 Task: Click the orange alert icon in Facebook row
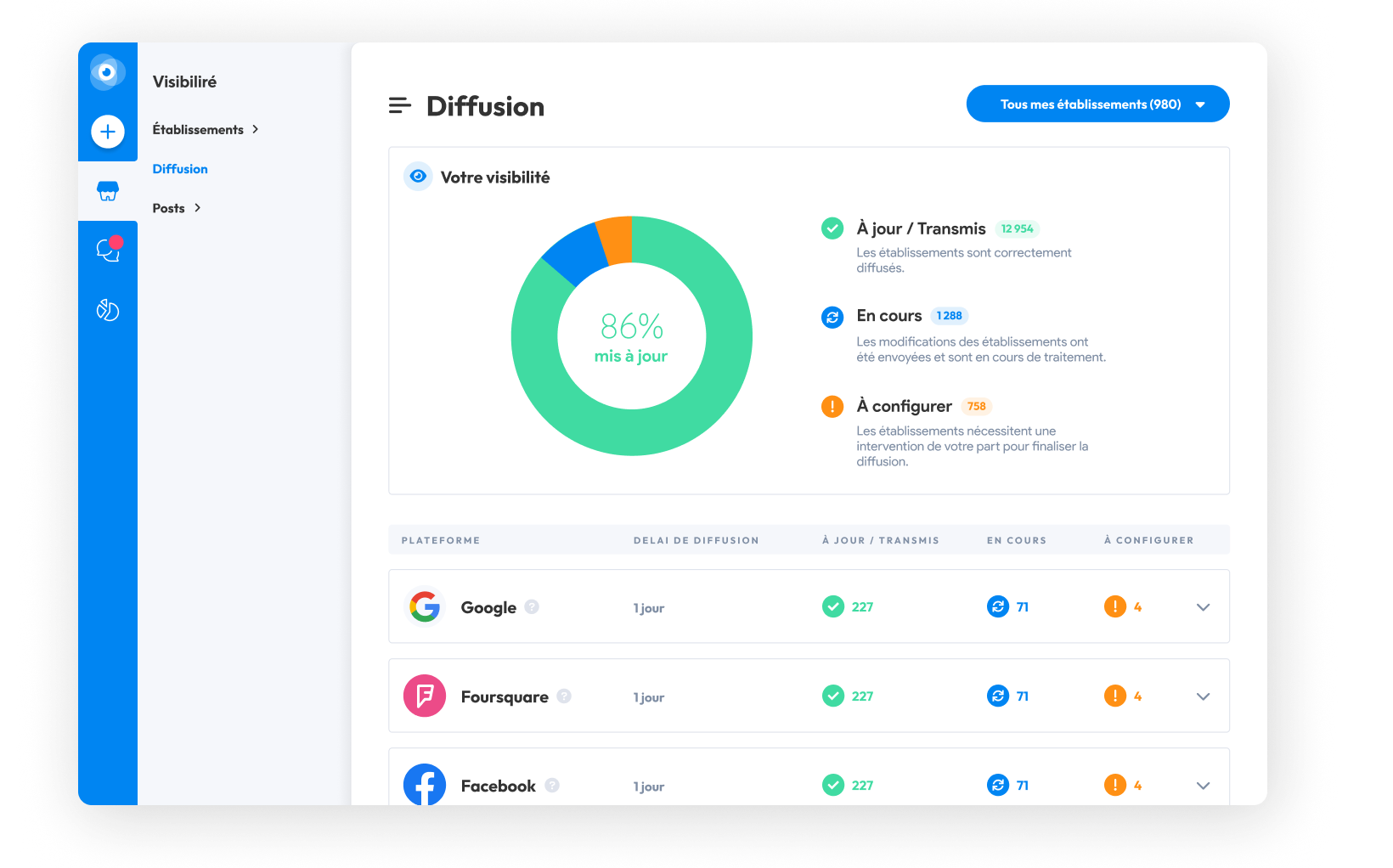coord(1115,785)
